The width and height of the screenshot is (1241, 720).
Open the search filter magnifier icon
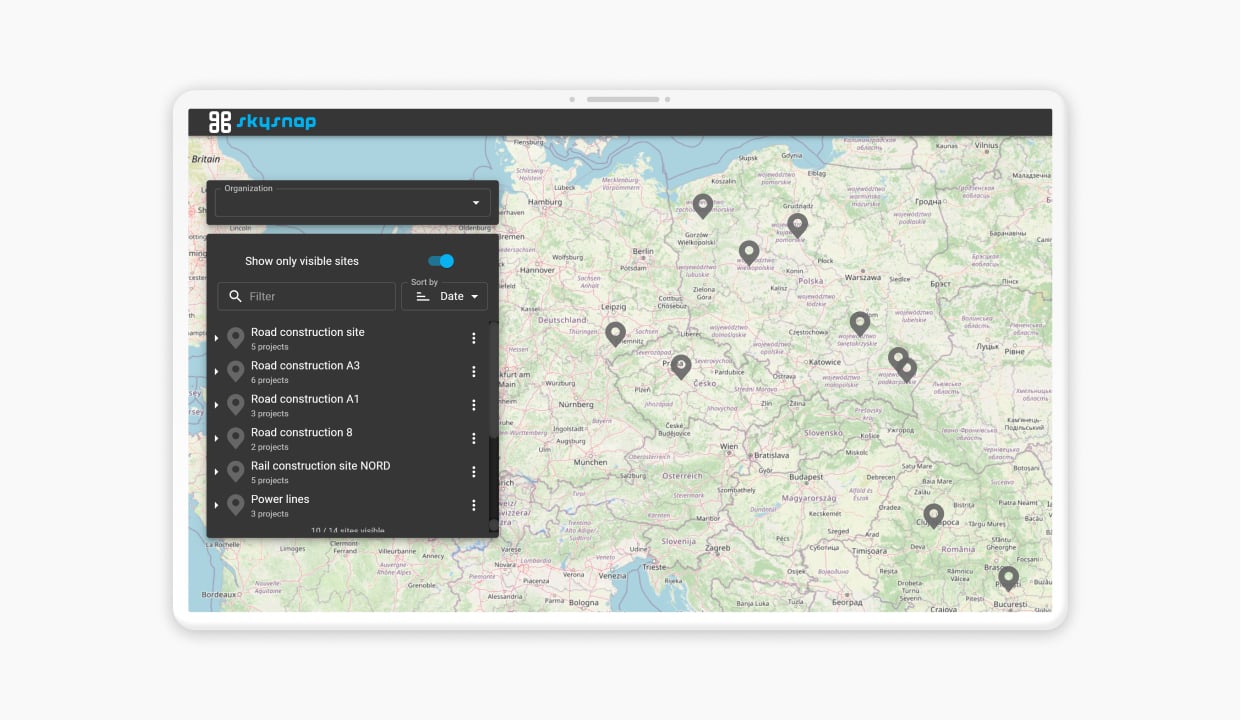235,296
